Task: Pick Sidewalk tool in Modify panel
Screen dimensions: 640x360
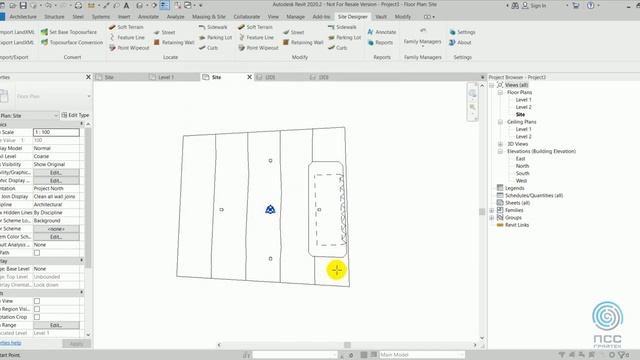Action: (342, 27)
